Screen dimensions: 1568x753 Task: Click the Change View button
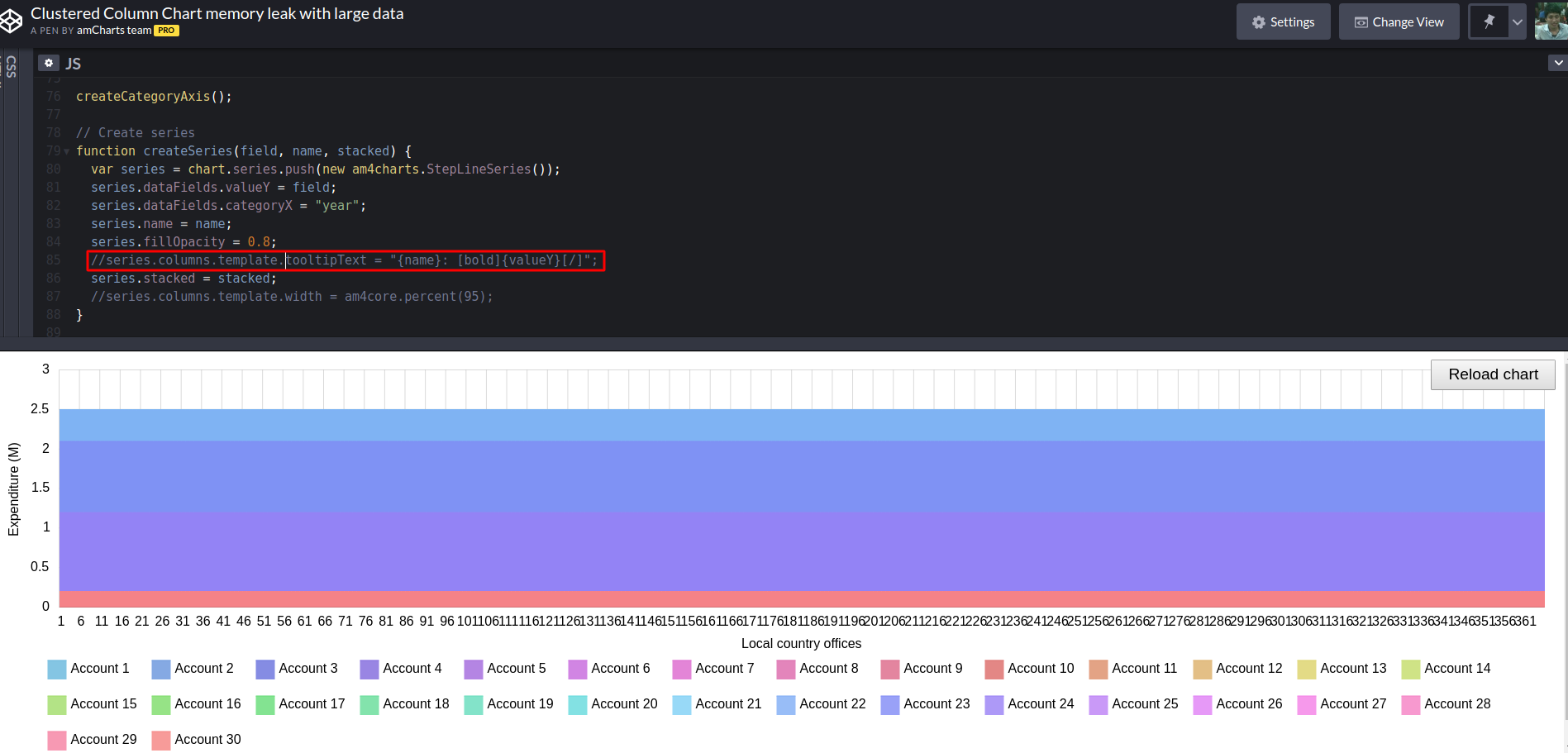coord(1399,21)
